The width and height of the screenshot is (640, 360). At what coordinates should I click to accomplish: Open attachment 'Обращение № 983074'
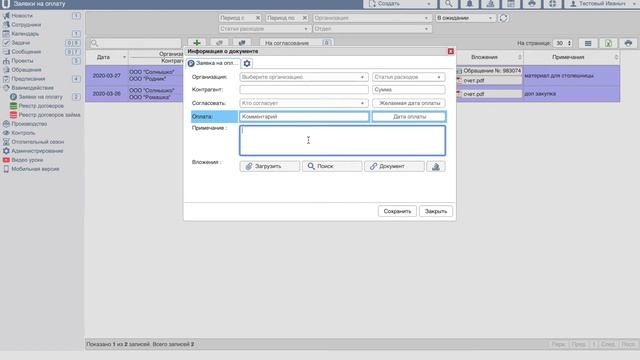[x=489, y=71]
